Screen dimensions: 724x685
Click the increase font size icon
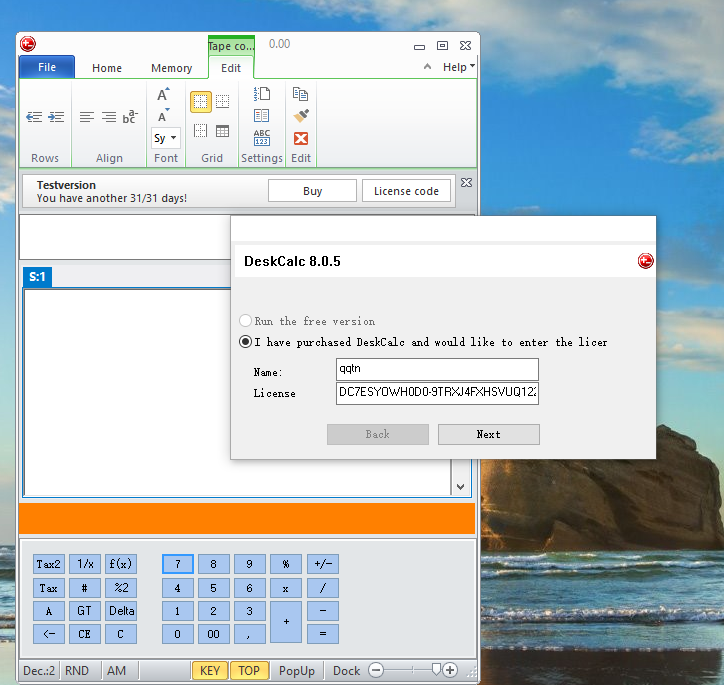(164, 95)
